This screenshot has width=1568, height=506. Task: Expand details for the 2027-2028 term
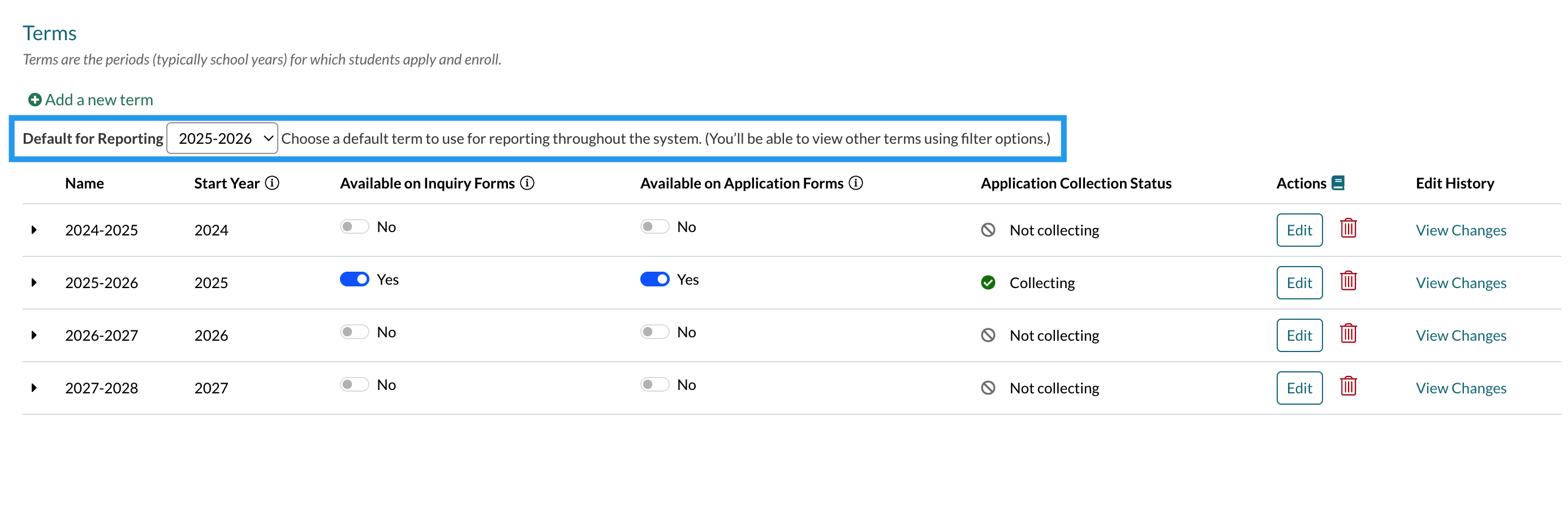pos(34,388)
